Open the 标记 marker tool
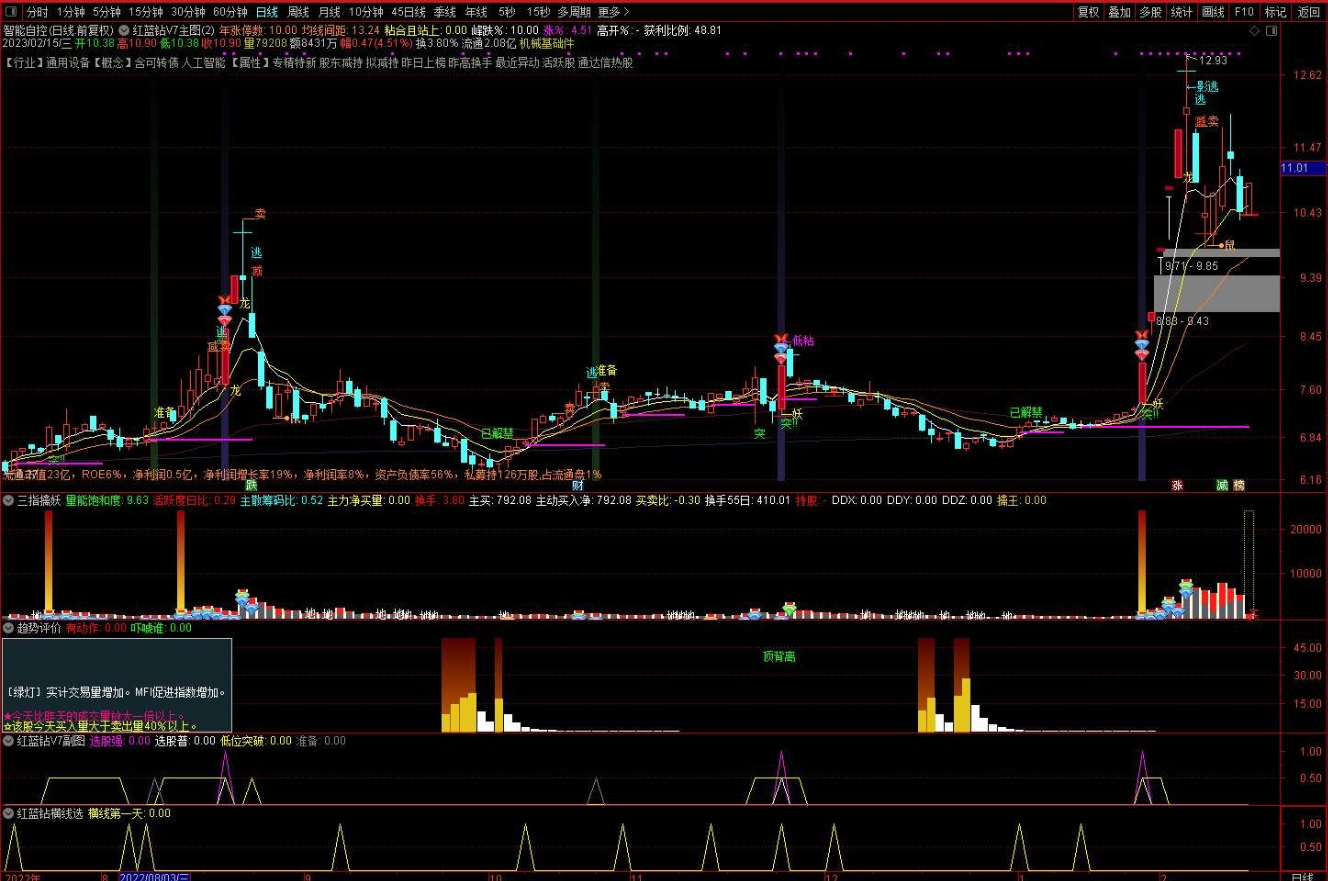Screen dimensions: 1328x881 (1275, 12)
